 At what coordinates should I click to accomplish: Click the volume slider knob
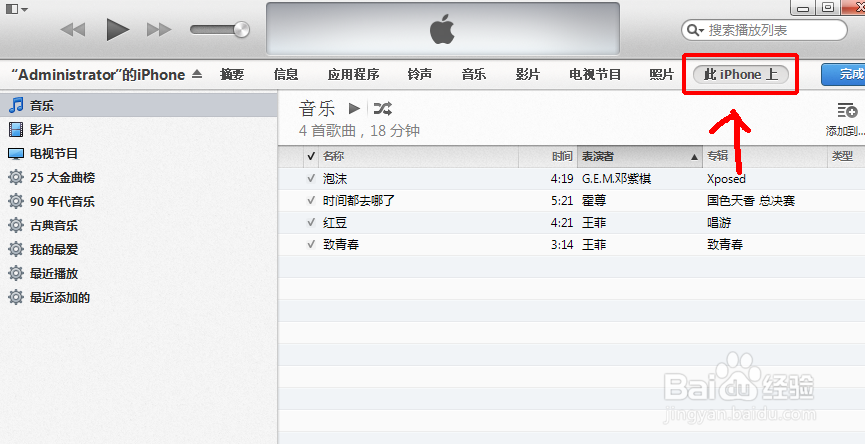pos(241,29)
